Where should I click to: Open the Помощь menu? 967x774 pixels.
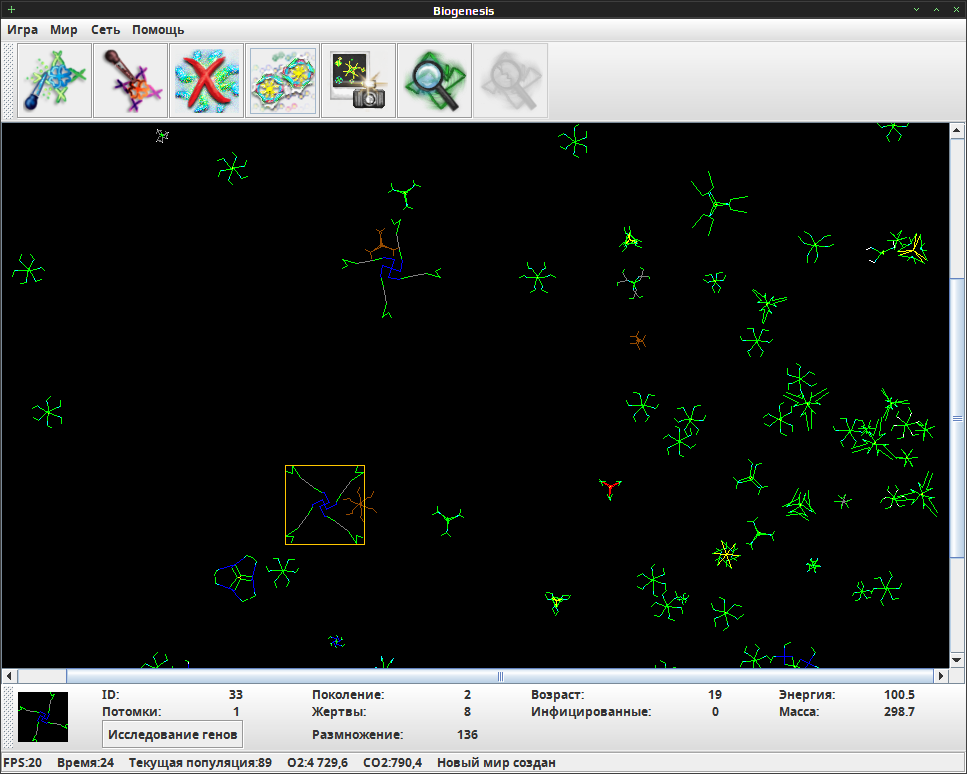(x=158, y=30)
